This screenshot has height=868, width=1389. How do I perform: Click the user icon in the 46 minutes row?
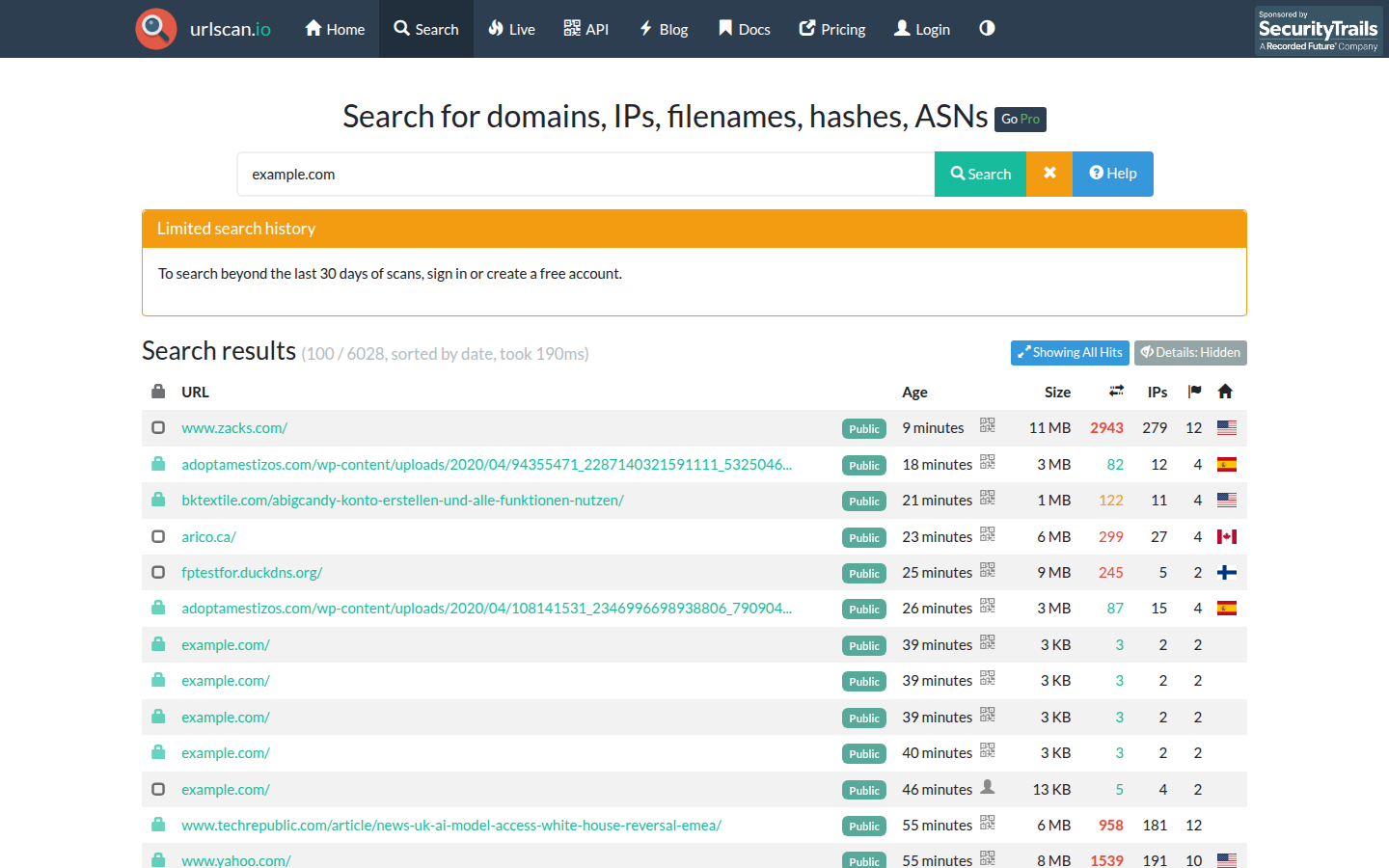[x=988, y=787]
